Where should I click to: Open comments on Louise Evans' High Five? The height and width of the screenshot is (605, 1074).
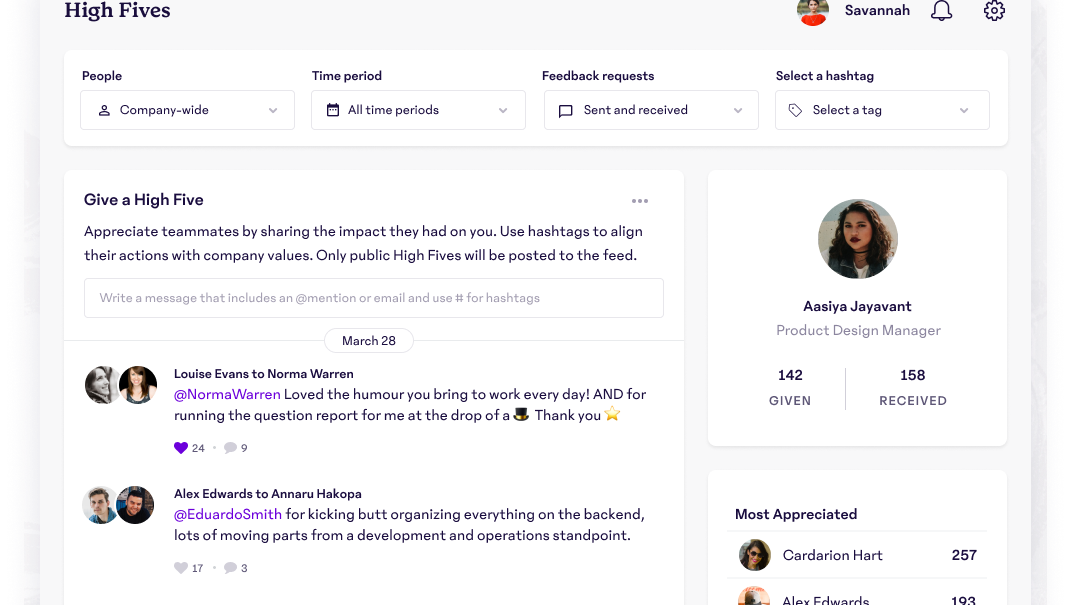(231, 448)
